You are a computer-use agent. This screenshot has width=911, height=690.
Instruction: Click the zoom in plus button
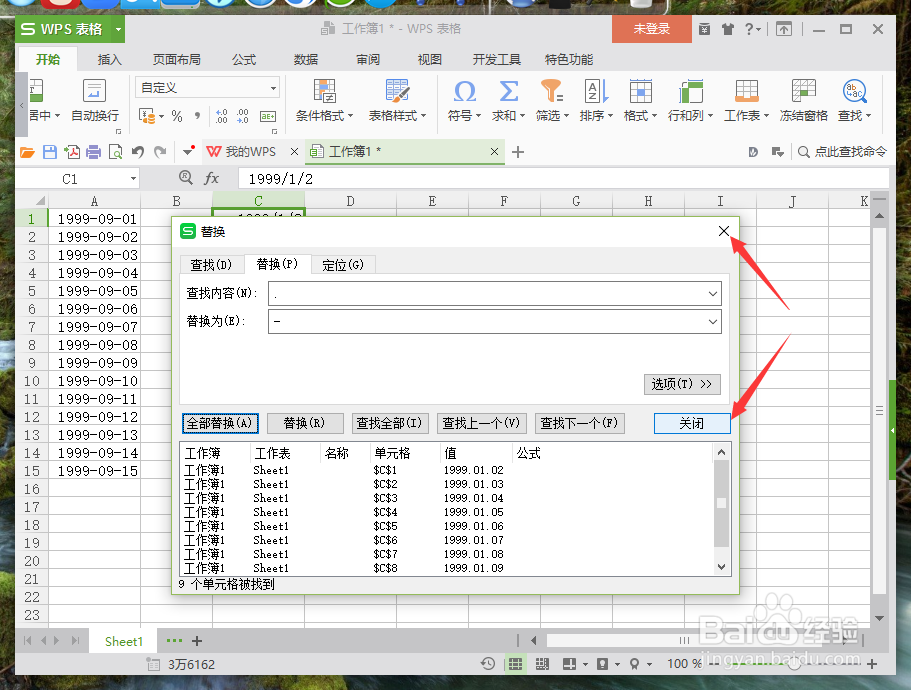(x=871, y=664)
